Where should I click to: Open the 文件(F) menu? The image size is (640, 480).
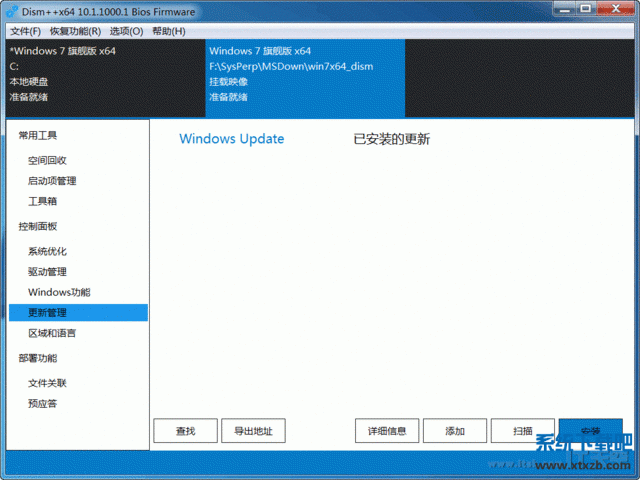[24, 31]
